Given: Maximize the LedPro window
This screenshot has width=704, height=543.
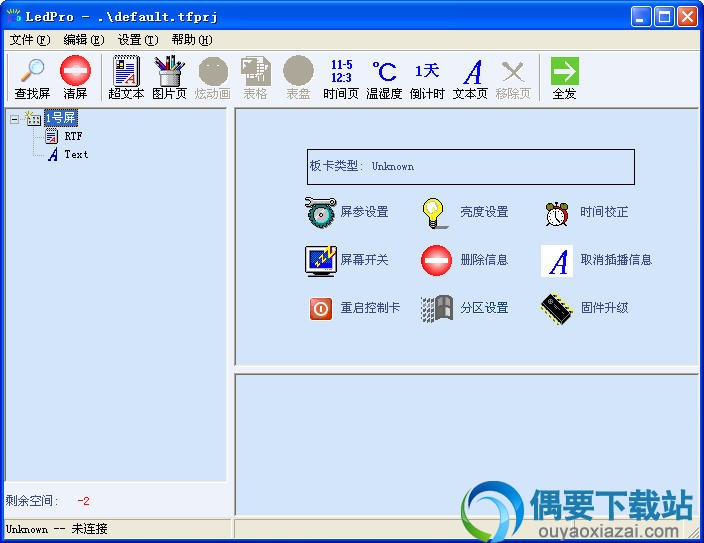Looking at the screenshot, I should pyautogui.click(x=664, y=17).
